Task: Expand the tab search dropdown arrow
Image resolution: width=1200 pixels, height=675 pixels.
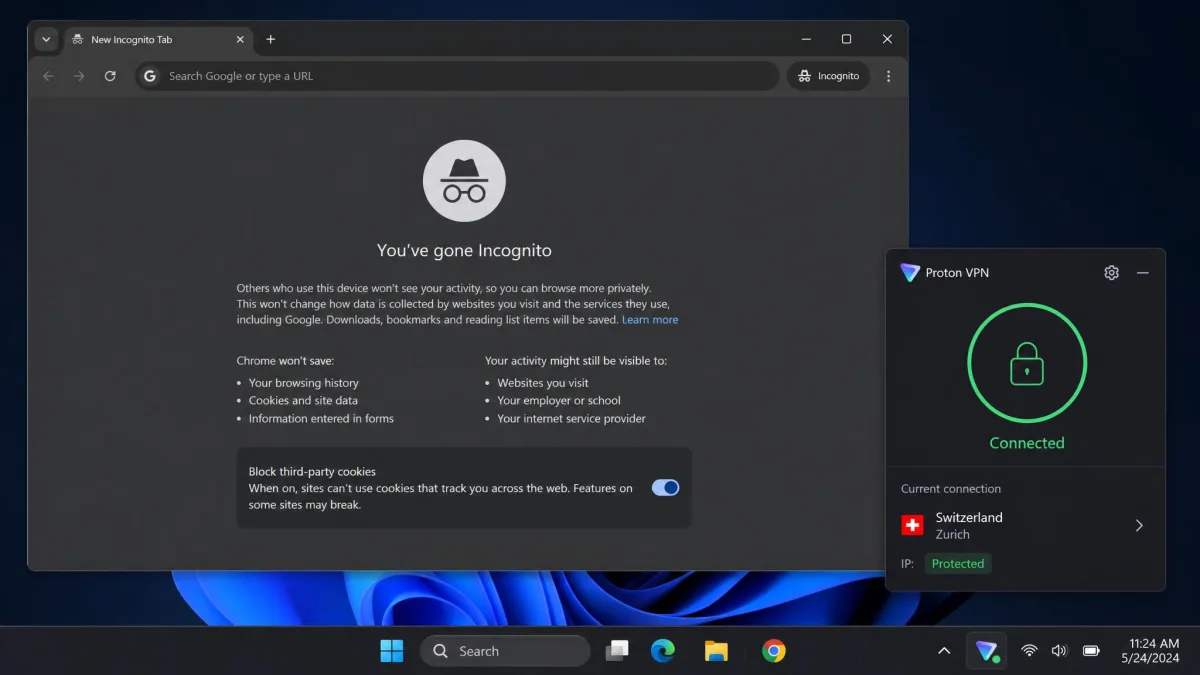Action: (x=46, y=40)
